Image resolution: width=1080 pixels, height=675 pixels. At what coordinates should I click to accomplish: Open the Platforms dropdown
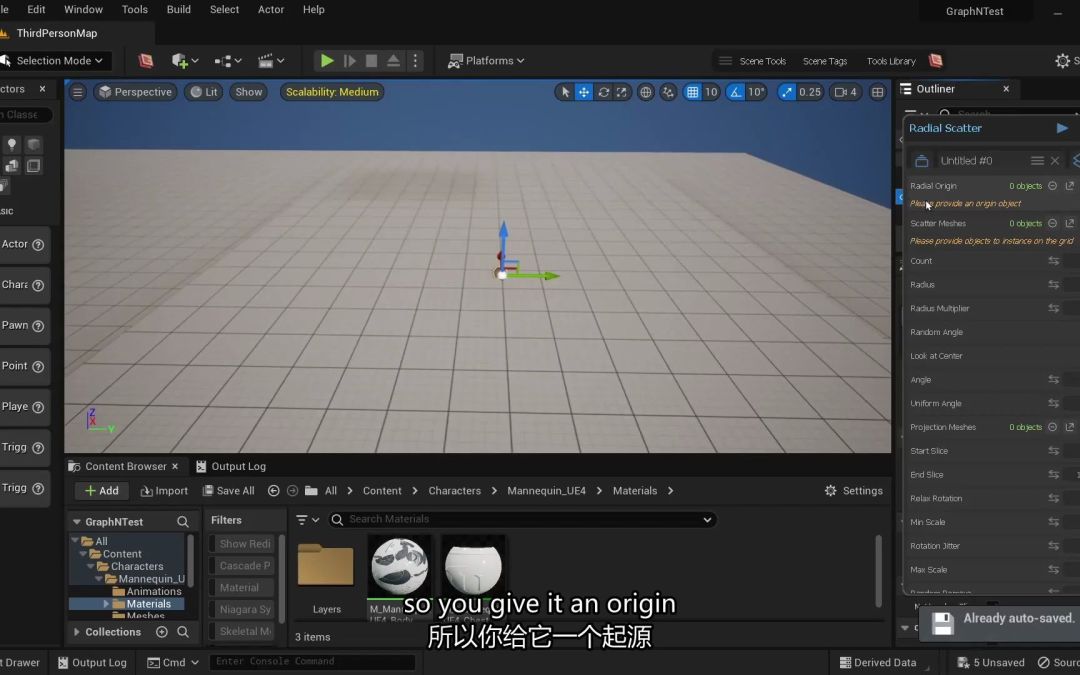tap(487, 61)
